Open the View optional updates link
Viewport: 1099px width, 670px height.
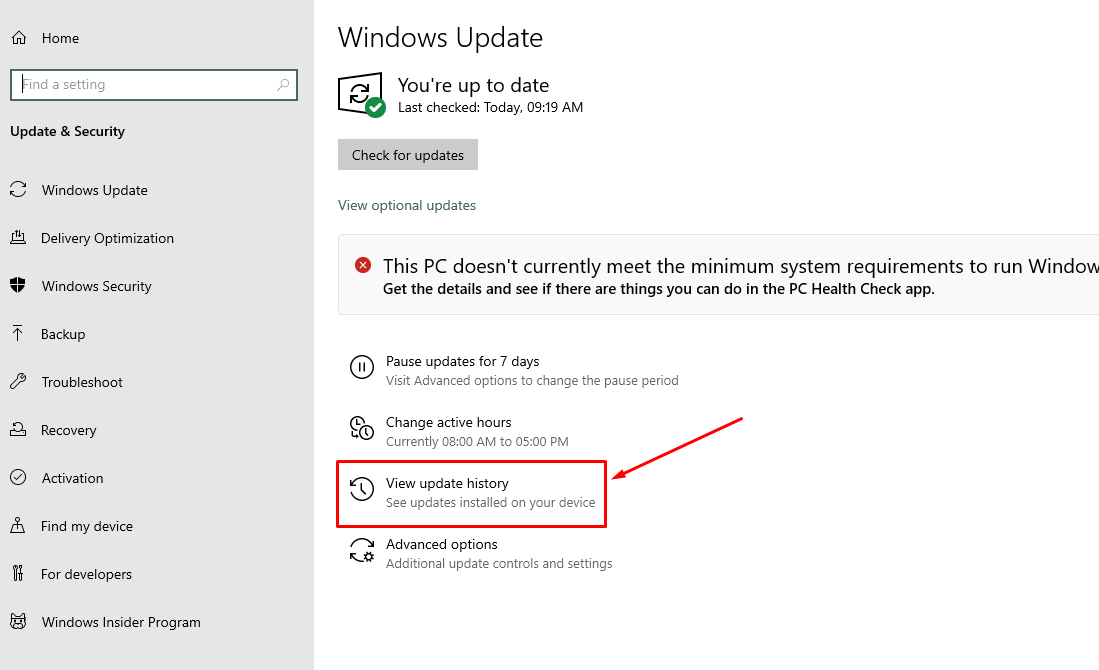(407, 205)
